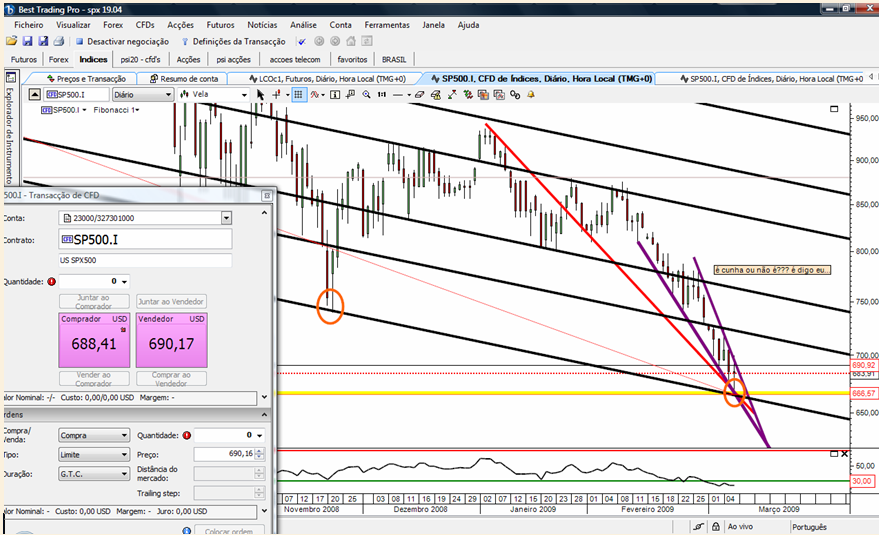The image size is (879, 535).
Task: Click the bell alert icon
Action: [x=530, y=95]
